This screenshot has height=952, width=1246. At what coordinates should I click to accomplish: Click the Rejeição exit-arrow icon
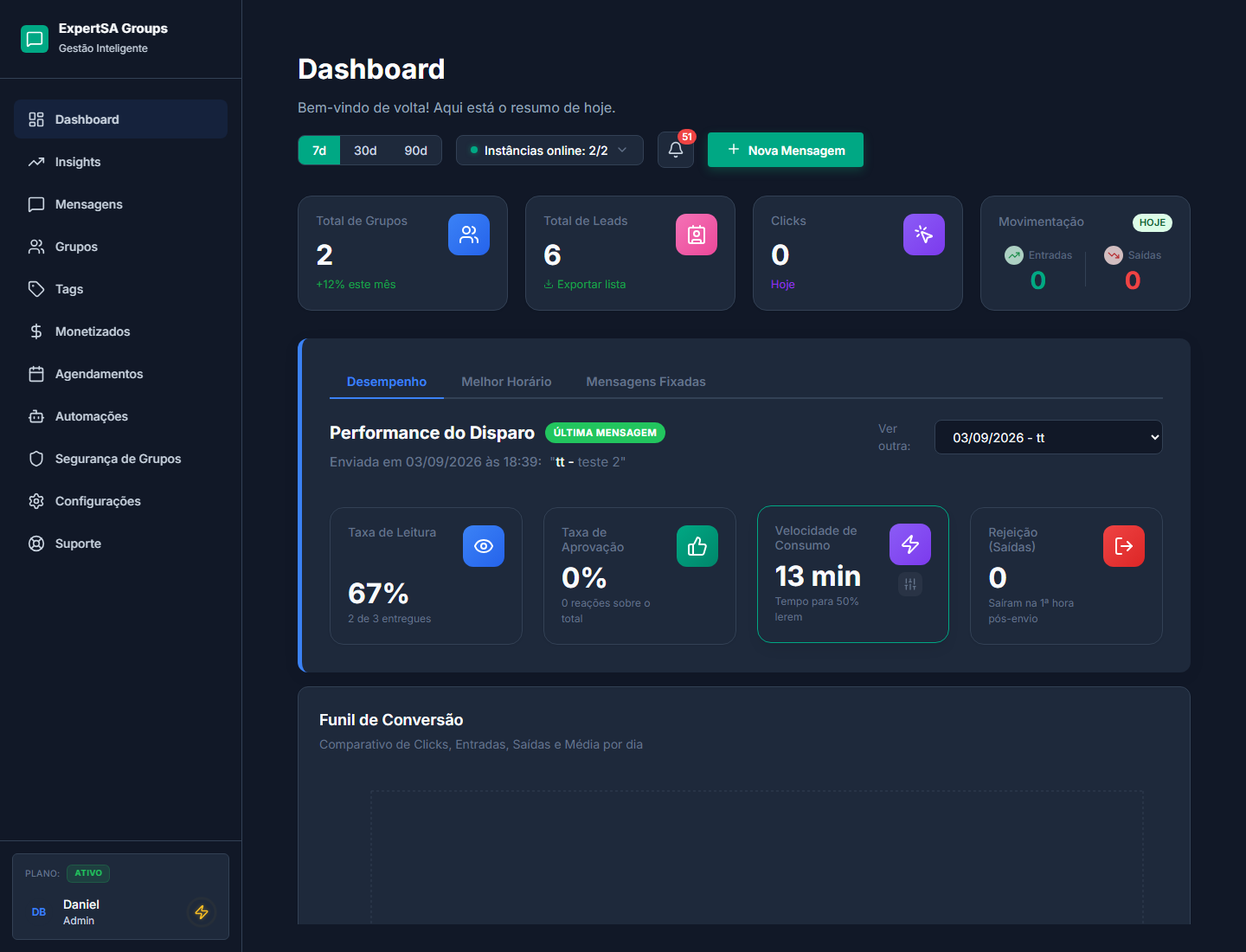(x=1124, y=546)
